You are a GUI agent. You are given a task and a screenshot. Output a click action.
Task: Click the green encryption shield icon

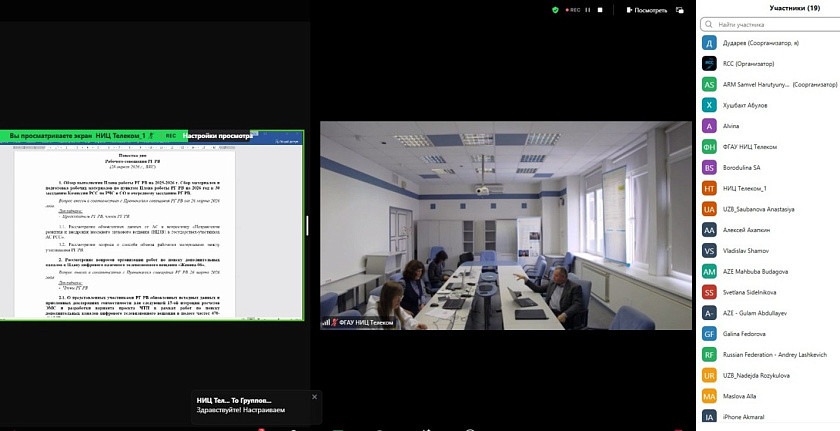pos(555,10)
